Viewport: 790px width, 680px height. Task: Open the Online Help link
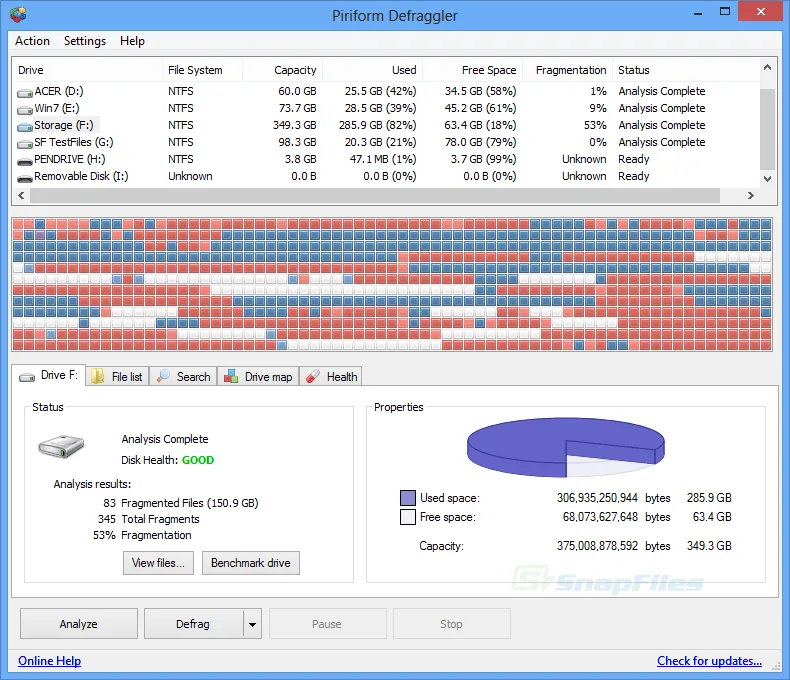tap(49, 660)
